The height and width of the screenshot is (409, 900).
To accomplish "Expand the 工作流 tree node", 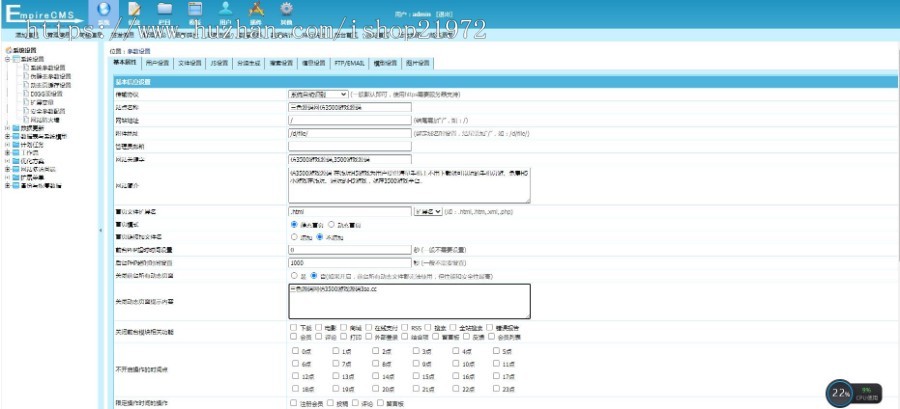I will [x=7, y=153].
